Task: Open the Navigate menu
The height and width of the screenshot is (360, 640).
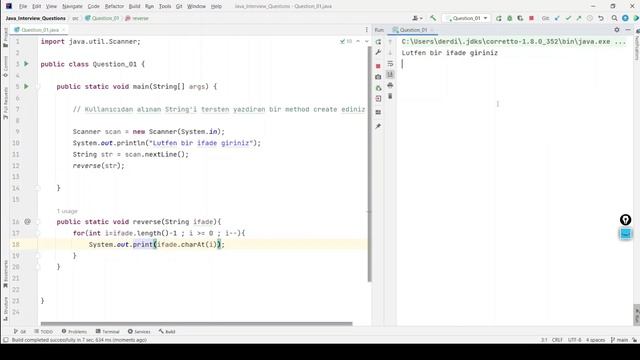Action: tap(72, 6)
